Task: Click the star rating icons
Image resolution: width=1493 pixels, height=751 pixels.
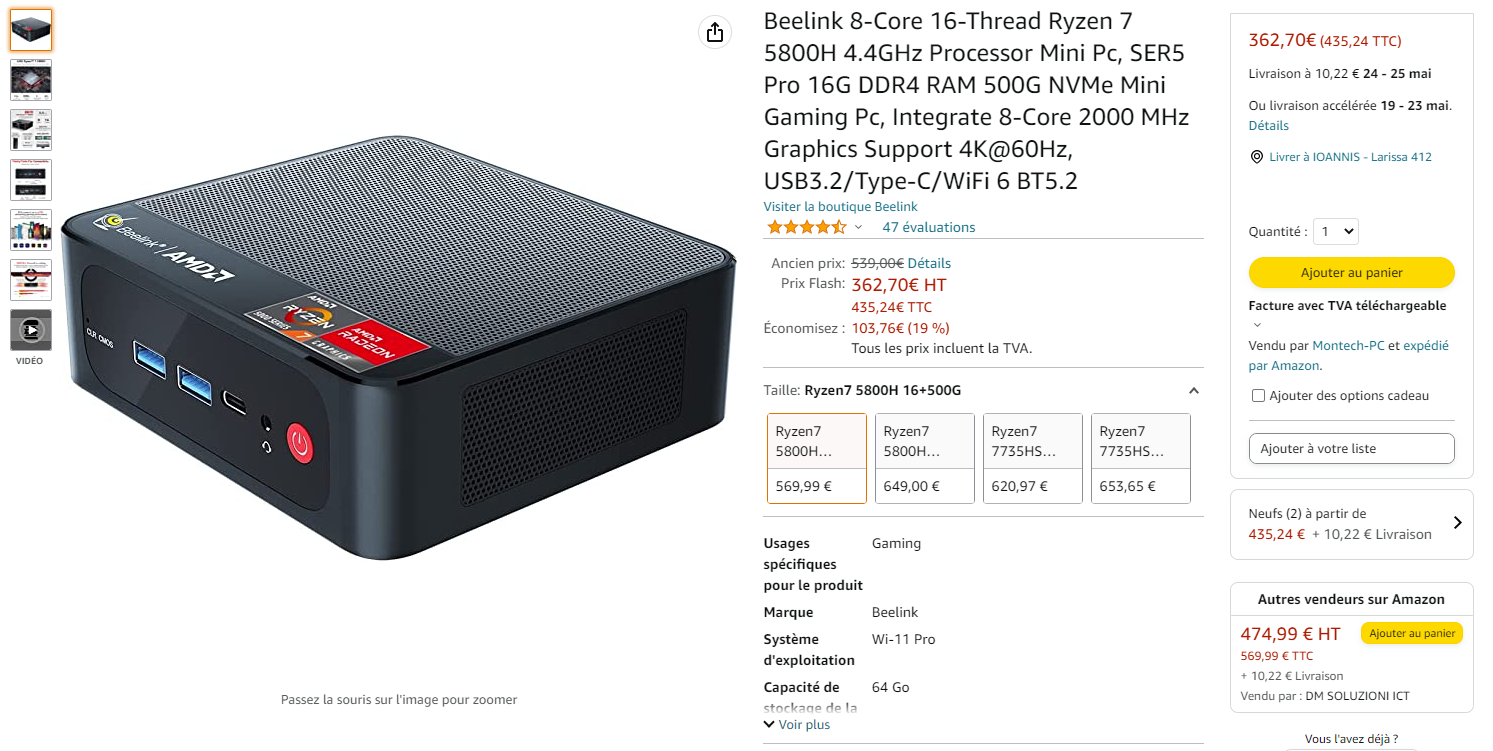Action: 806,227
